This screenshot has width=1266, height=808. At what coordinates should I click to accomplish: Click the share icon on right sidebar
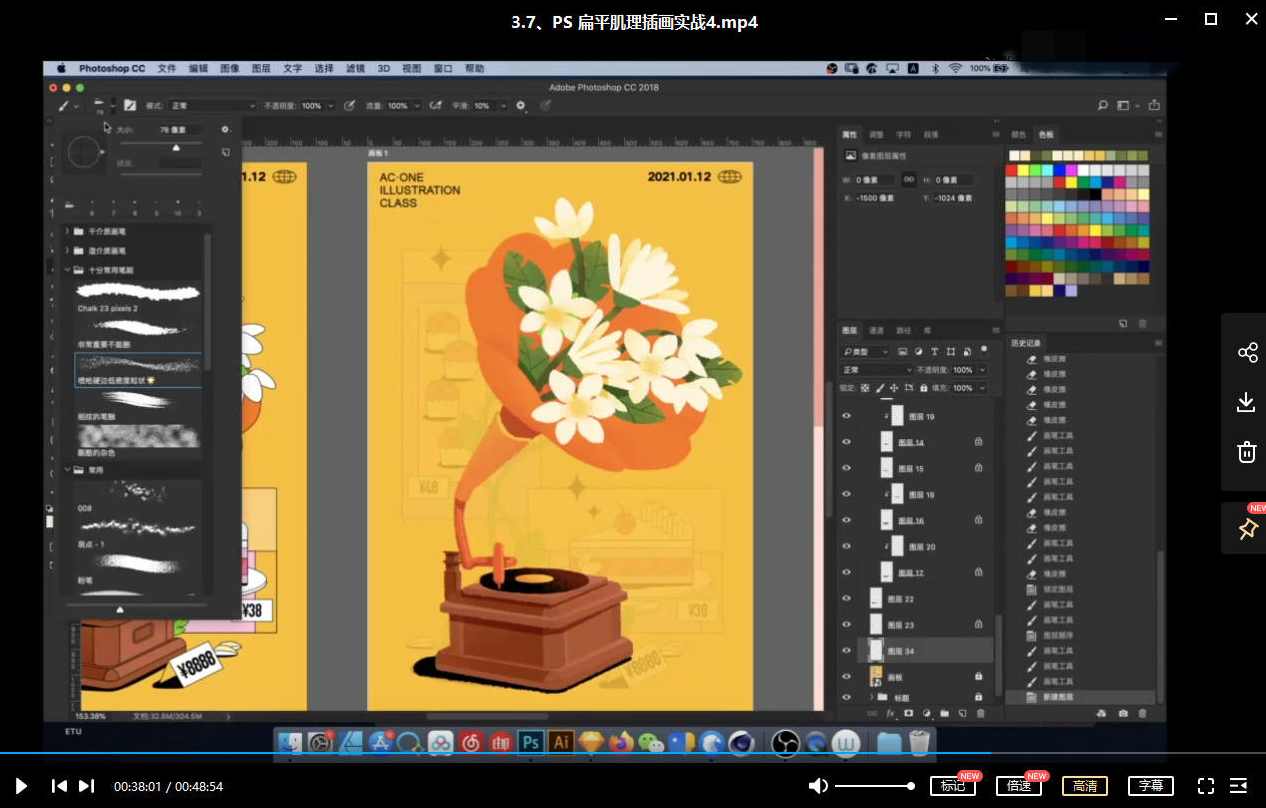pyautogui.click(x=1247, y=353)
